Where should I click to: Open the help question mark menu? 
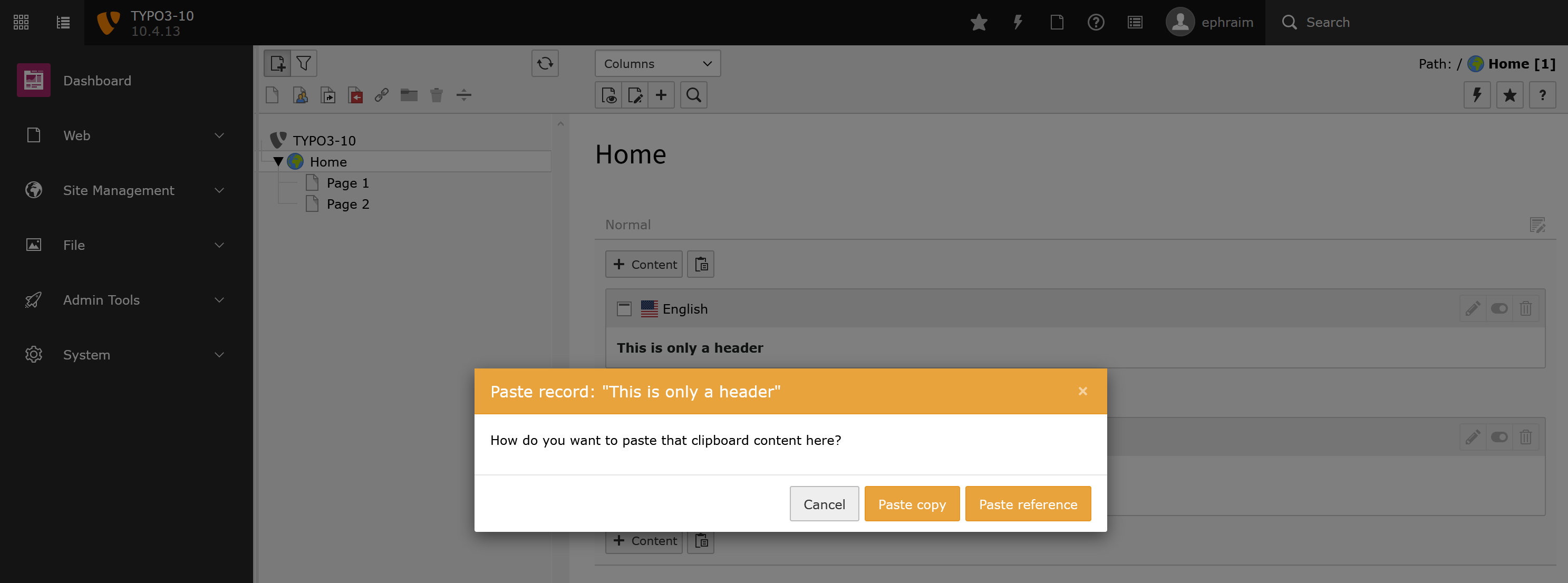[1095, 23]
